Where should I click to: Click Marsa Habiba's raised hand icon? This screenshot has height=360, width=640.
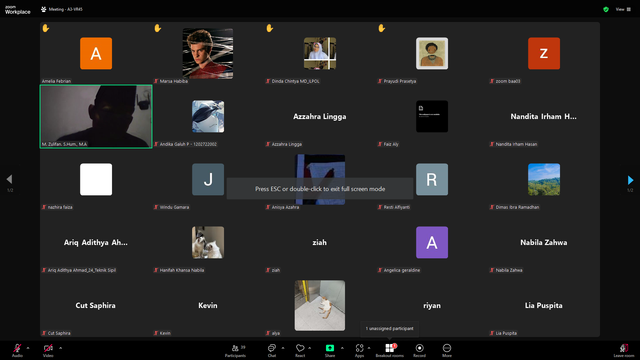point(158,28)
